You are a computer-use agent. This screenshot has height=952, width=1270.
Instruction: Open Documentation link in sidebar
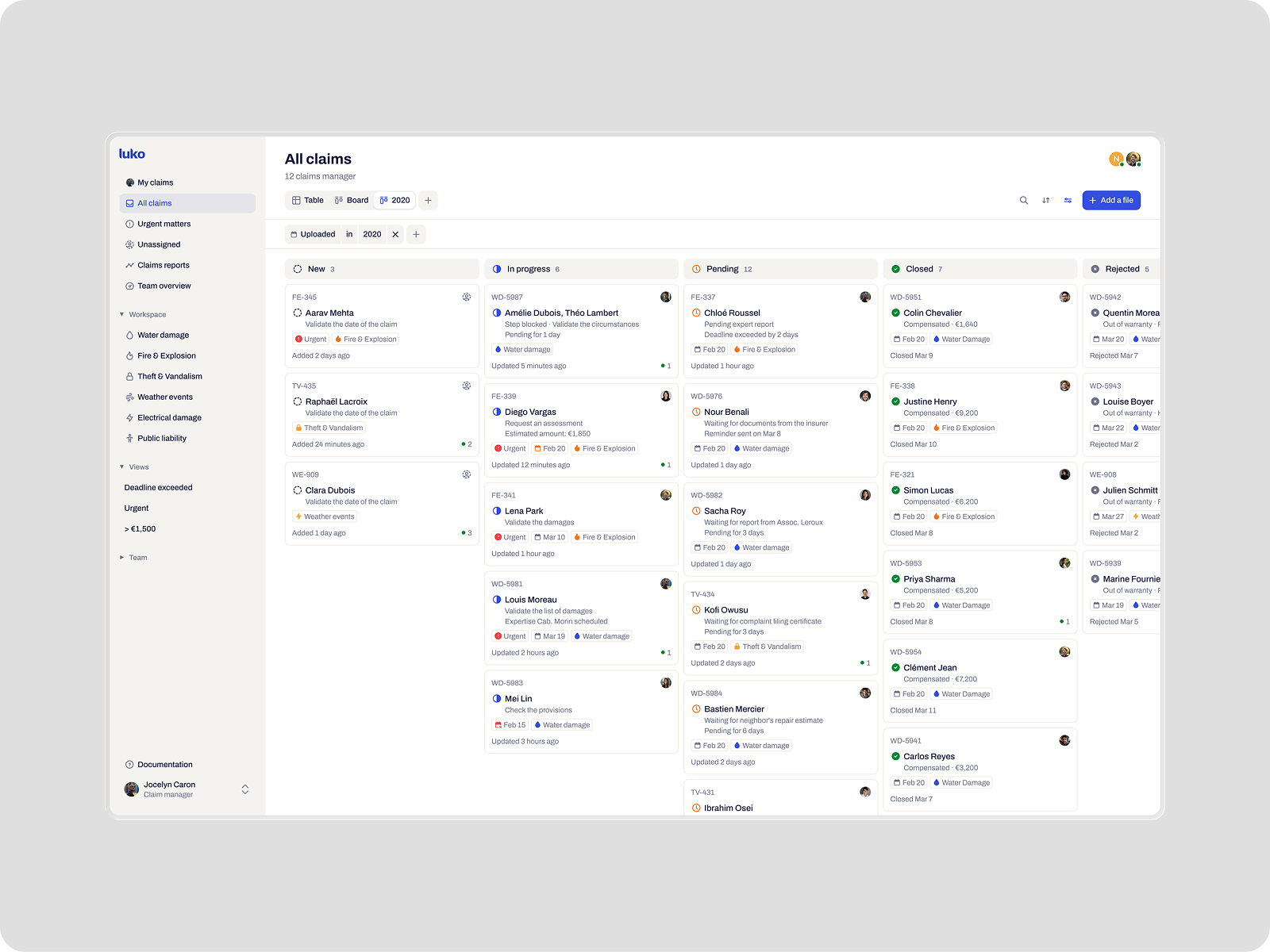[x=164, y=765]
